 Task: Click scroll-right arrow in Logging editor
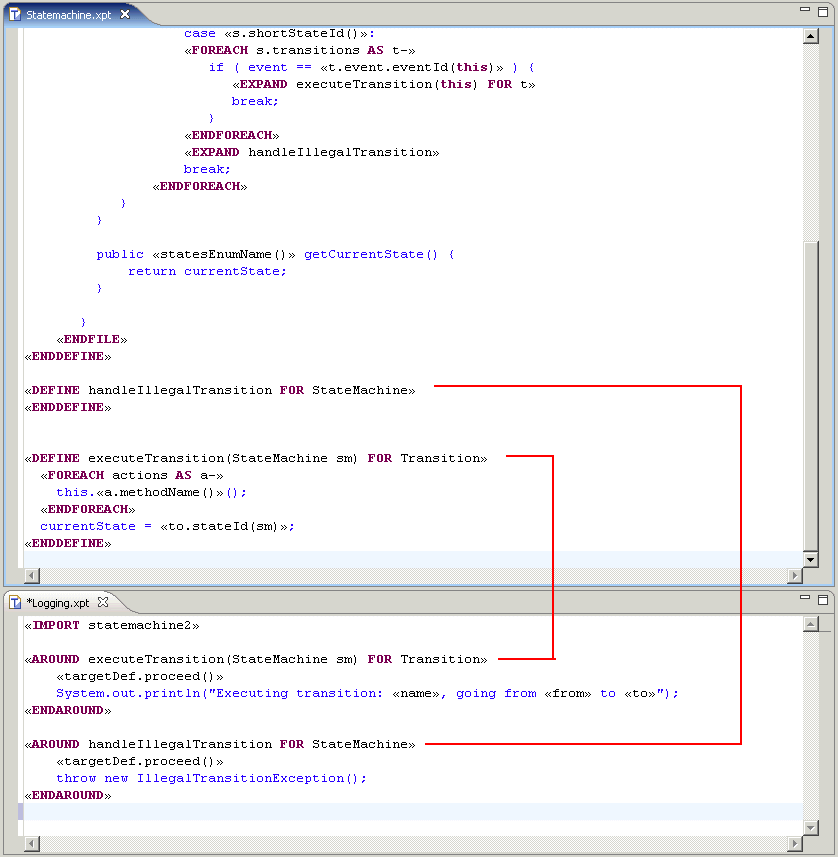(795, 844)
